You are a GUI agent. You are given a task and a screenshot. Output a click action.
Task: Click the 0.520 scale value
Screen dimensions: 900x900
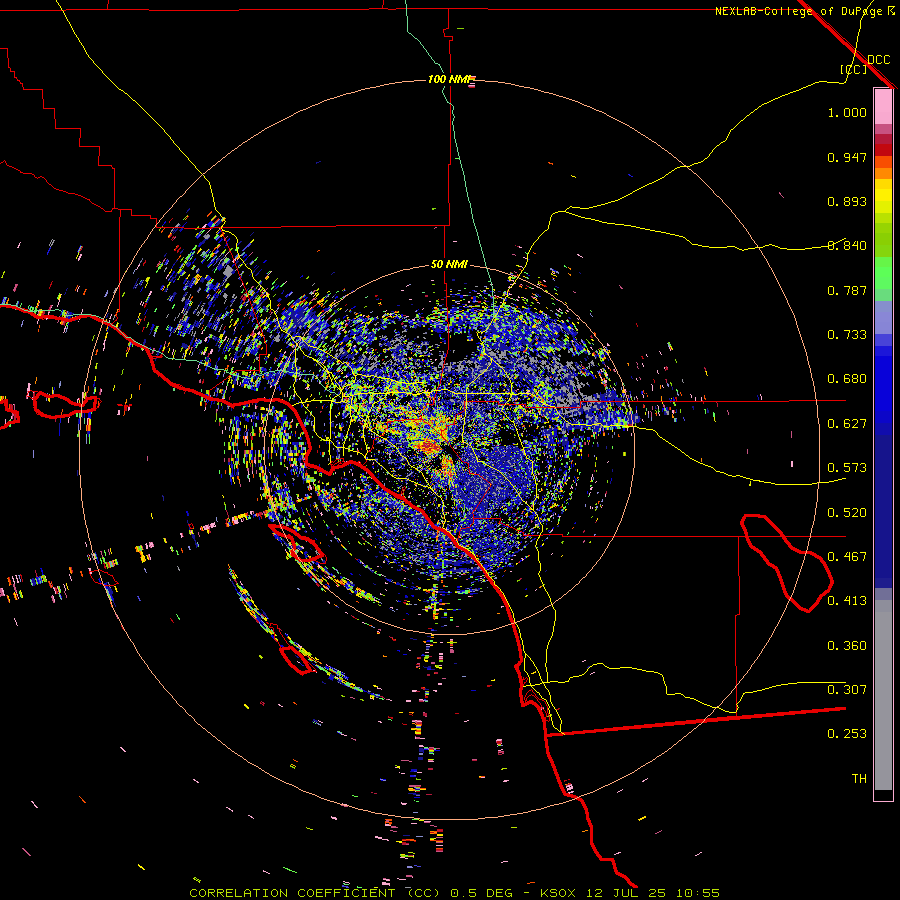coord(847,513)
